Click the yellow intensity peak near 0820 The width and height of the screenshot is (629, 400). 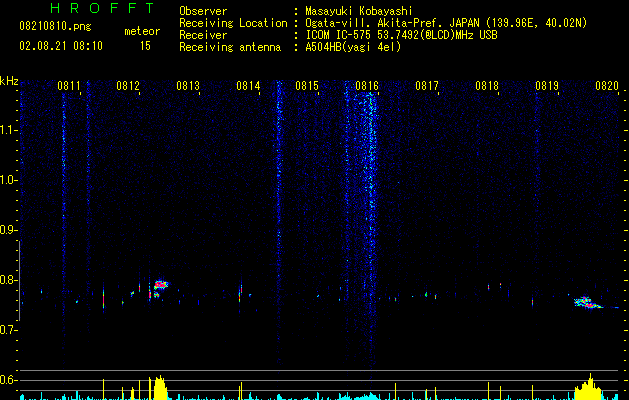pos(589,386)
